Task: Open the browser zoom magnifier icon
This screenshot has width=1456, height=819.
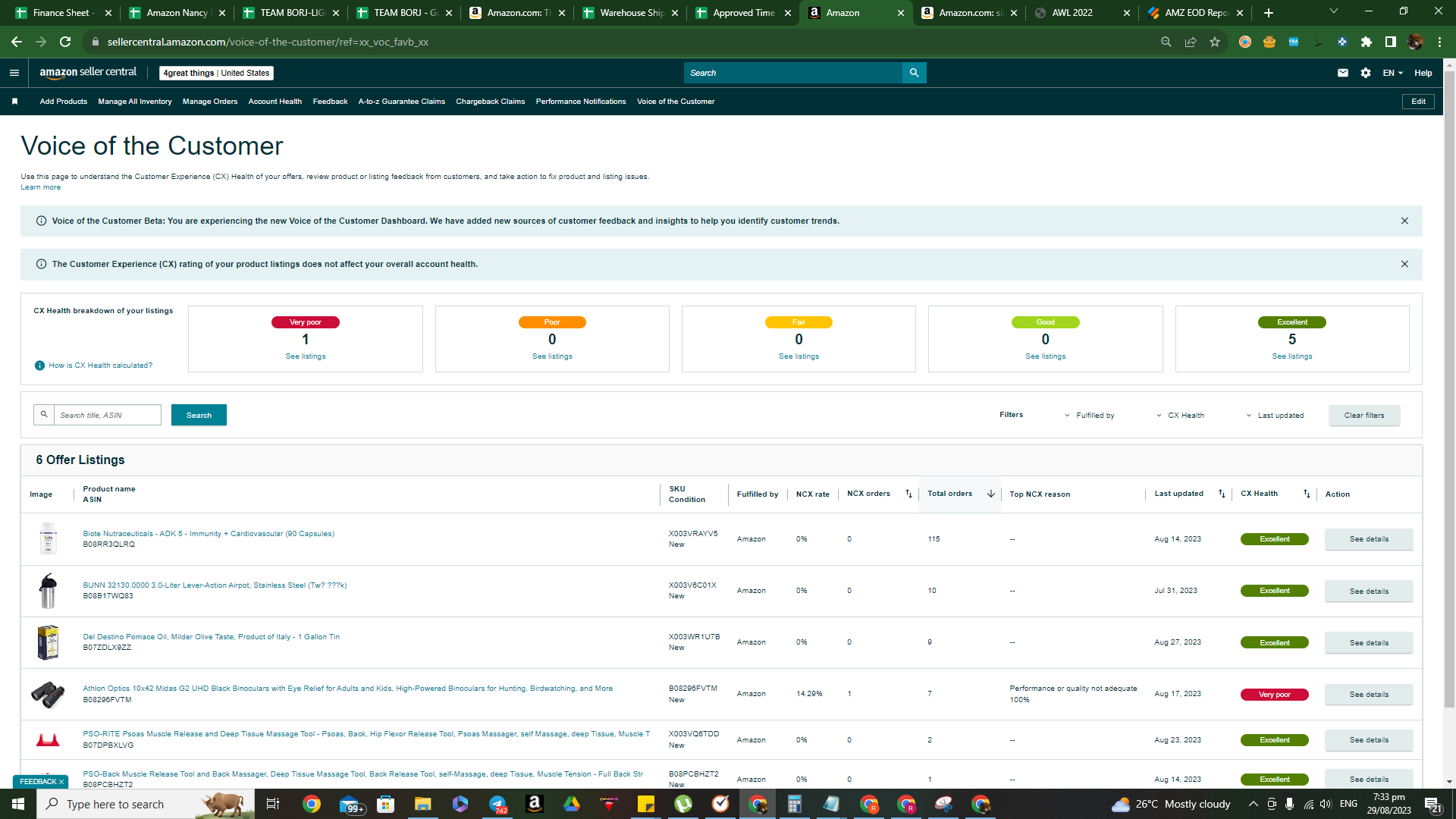Action: (1166, 42)
